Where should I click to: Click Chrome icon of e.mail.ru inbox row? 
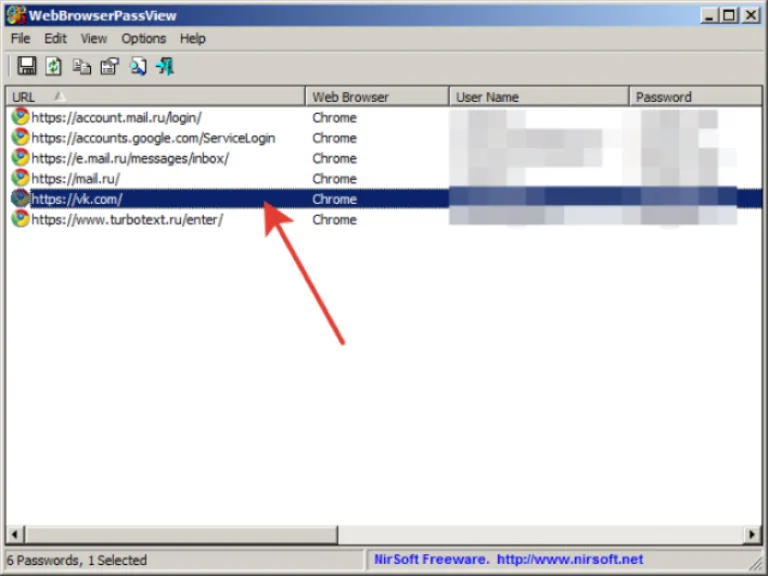[20, 158]
